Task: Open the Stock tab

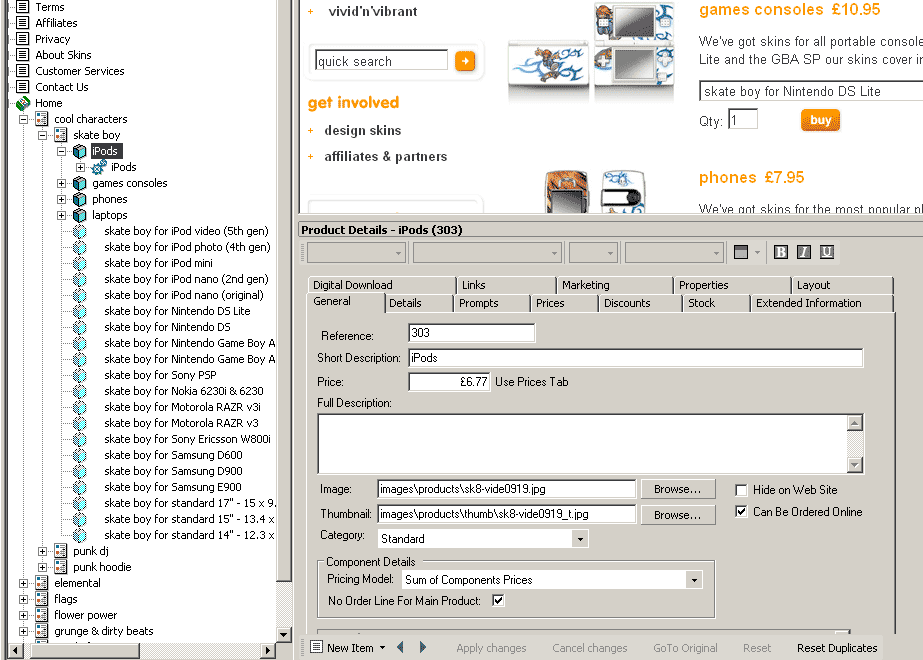Action: [x=701, y=303]
